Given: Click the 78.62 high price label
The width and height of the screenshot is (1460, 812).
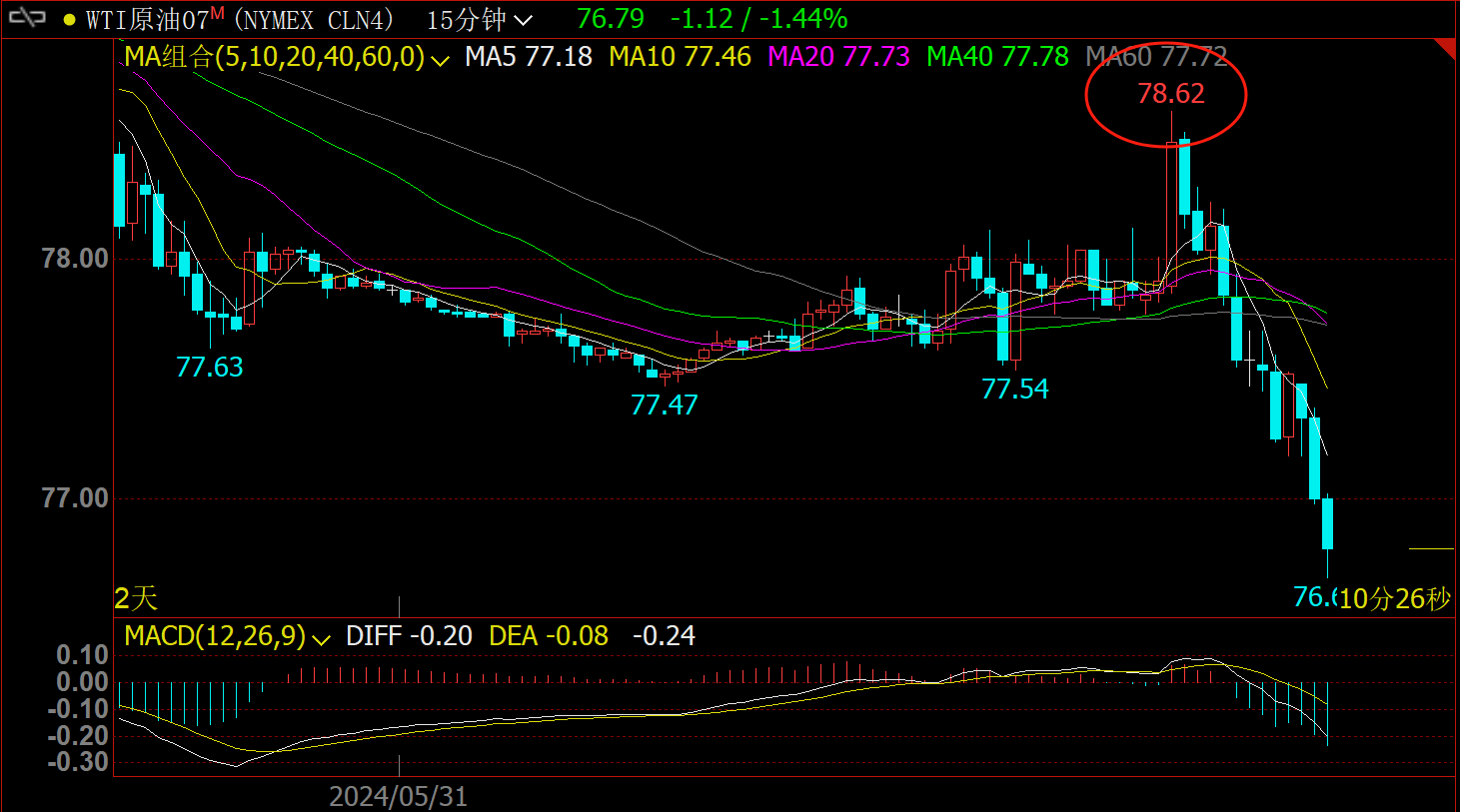Looking at the screenshot, I should click(x=1171, y=94).
